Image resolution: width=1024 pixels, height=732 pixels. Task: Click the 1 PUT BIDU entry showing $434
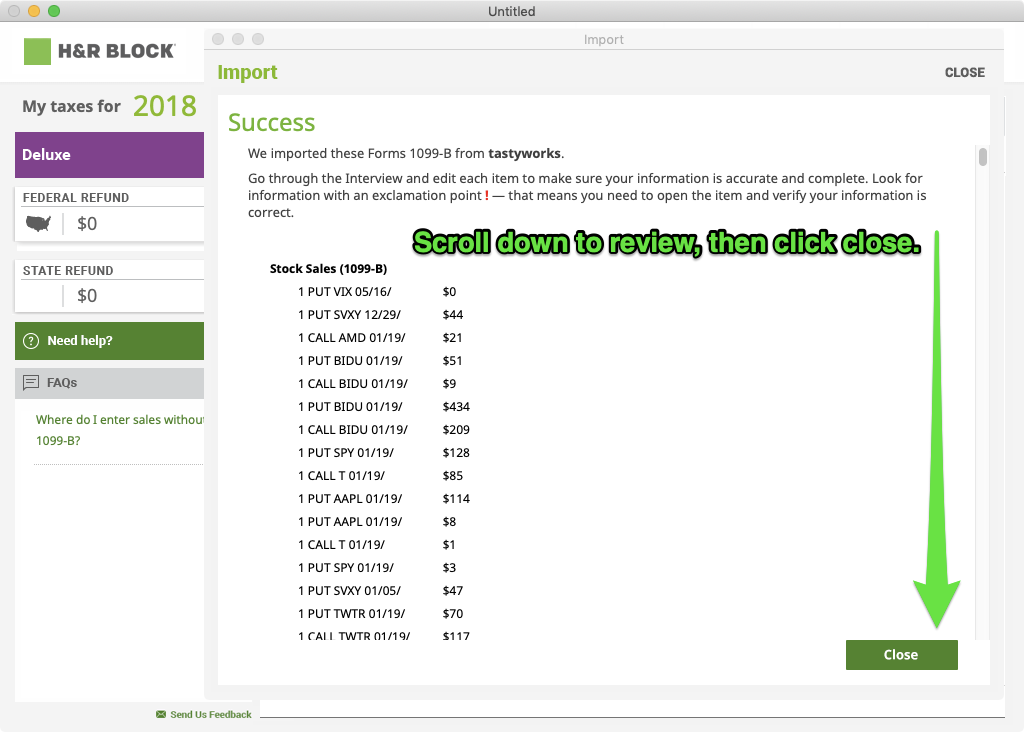pyautogui.click(x=350, y=407)
